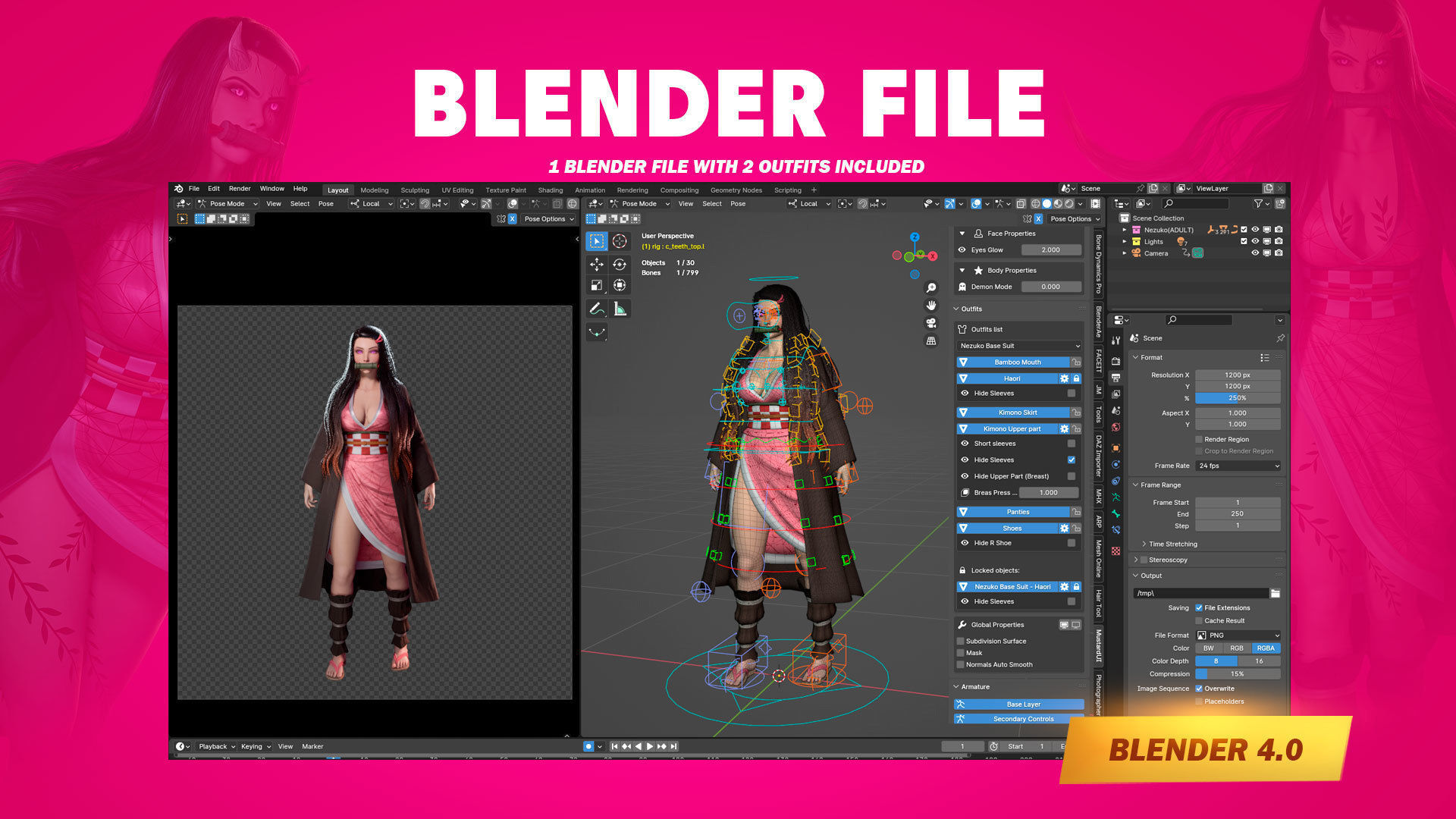Enable Hide Upper Part (Breast) checkbox
This screenshot has height=819, width=1456.
(1072, 476)
